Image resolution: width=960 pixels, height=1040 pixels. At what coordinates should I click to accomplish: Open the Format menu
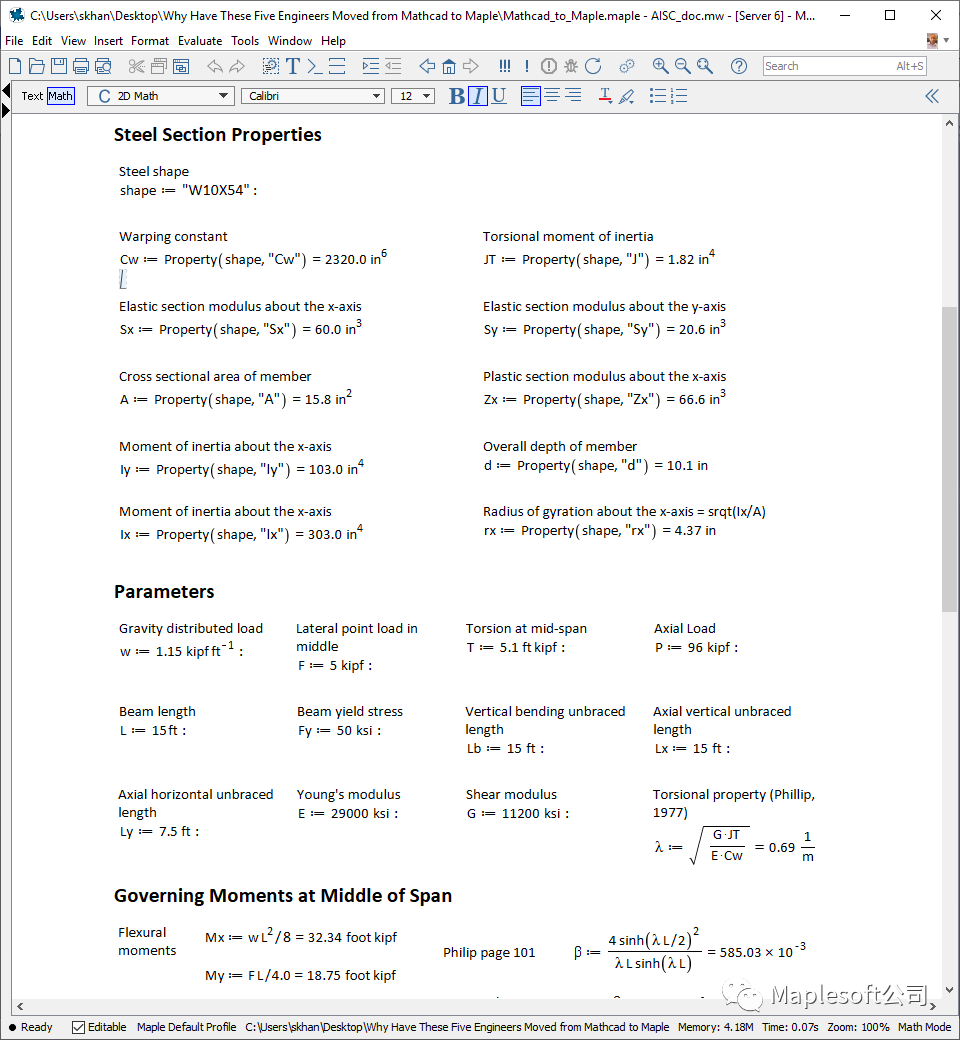coord(150,40)
